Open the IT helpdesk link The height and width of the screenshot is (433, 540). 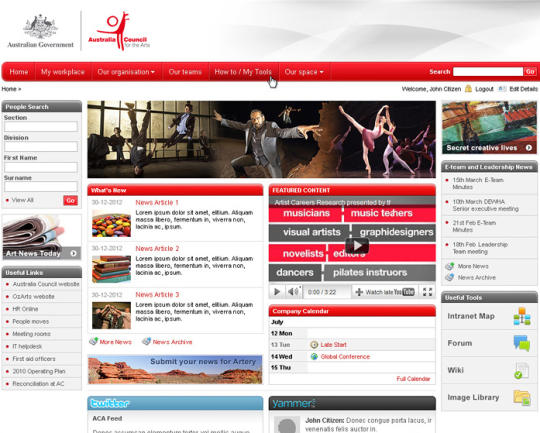click(27, 346)
